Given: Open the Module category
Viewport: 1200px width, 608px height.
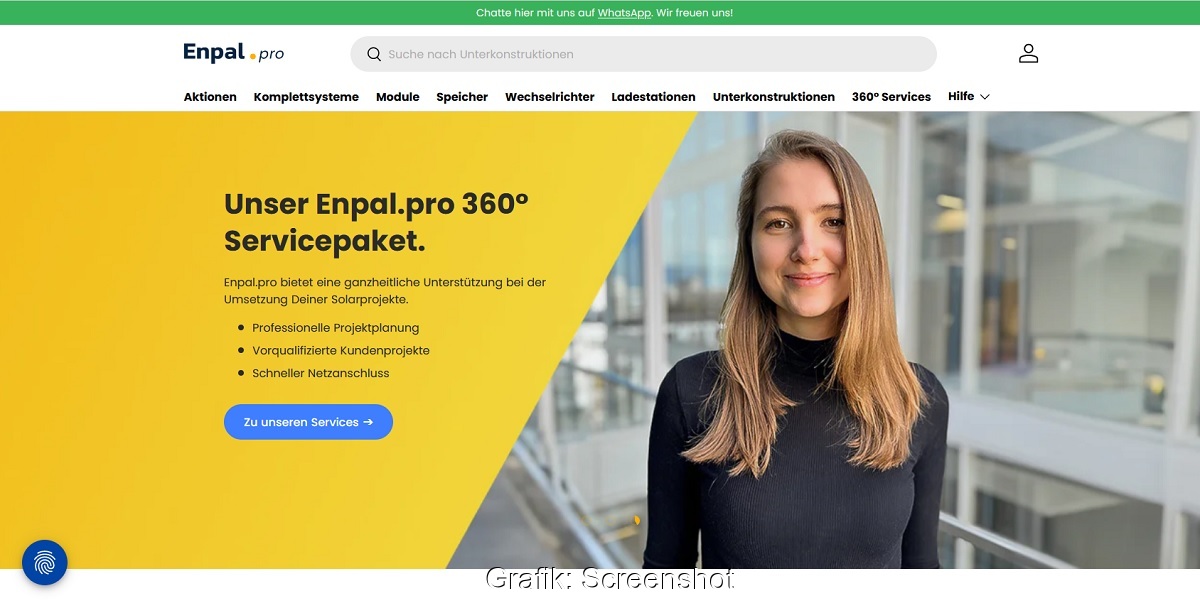Looking at the screenshot, I should (x=398, y=97).
